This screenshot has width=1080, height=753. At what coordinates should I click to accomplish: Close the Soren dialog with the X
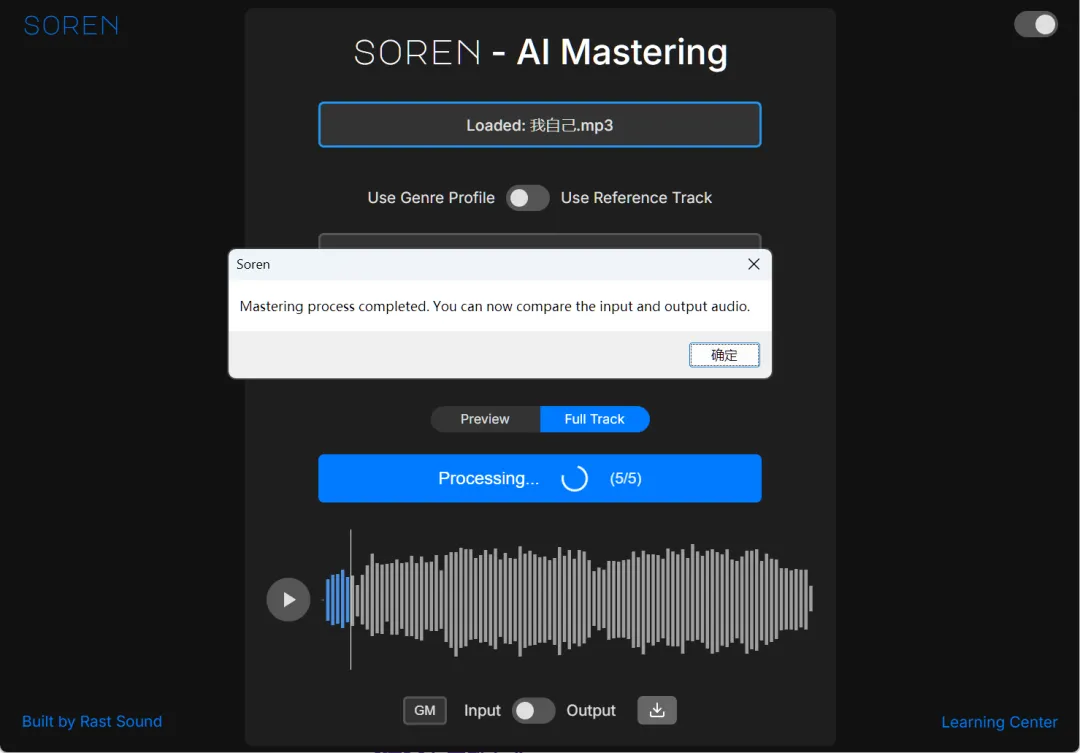tap(754, 264)
